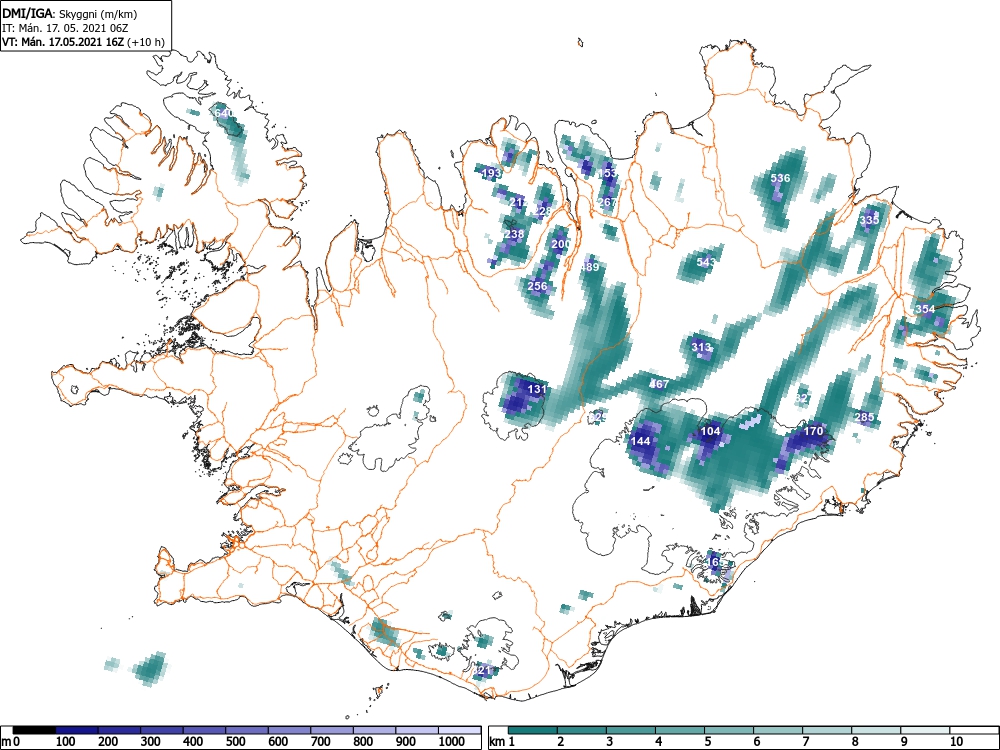
Task: Select the VT Mán. 17.05.2021 16Z line
Action: [83, 42]
